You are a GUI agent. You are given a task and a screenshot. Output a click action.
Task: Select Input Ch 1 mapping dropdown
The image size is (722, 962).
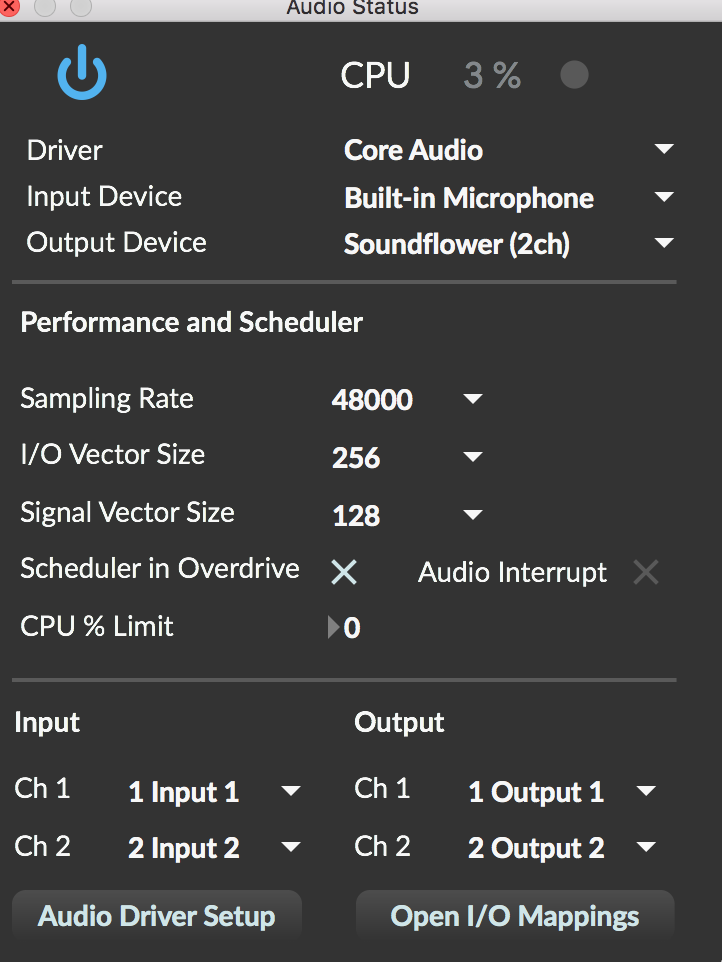point(214,791)
